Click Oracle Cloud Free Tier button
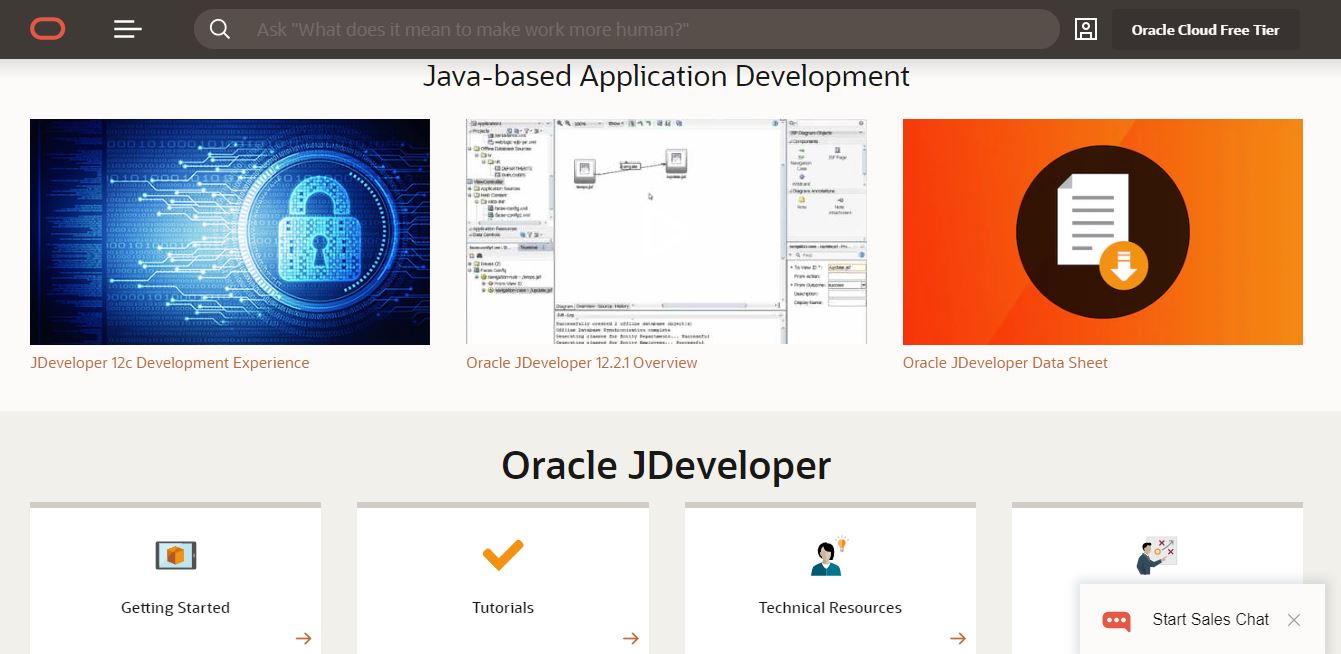Screen dimensions: 1341x654 (1205, 30)
